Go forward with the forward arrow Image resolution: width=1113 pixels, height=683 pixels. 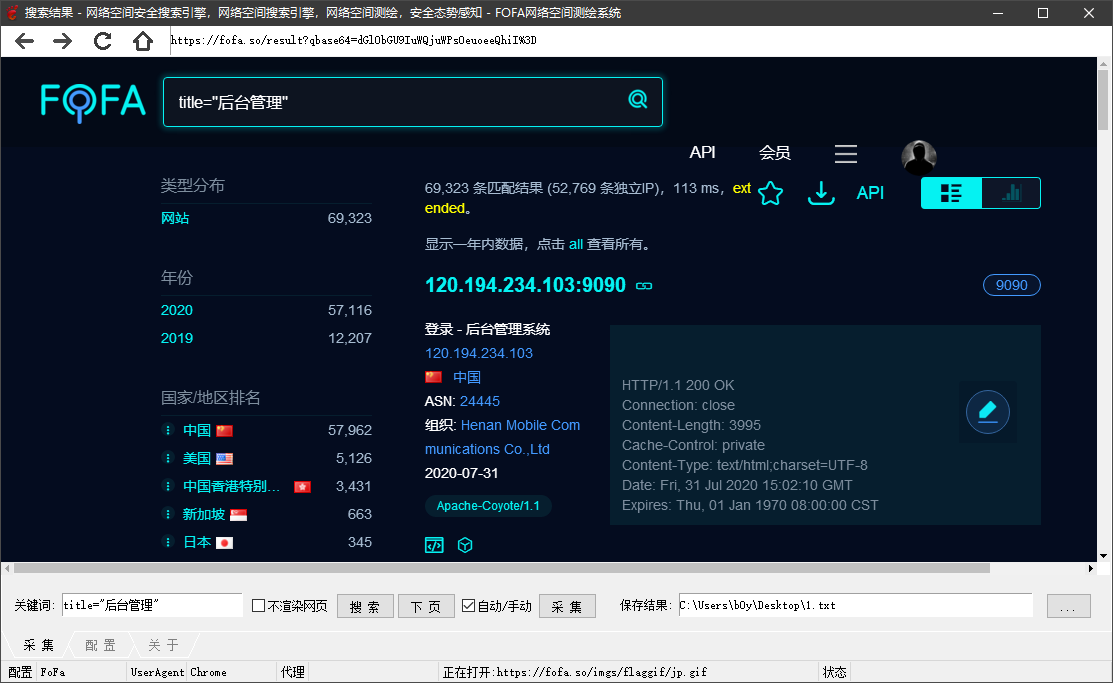[62, 41]
